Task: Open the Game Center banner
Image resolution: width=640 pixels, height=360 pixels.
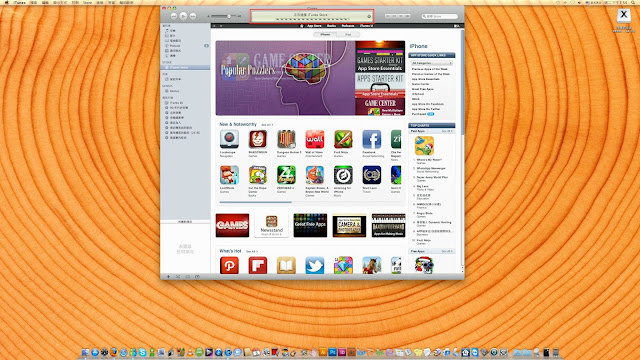Action: [x=380, y=107]
